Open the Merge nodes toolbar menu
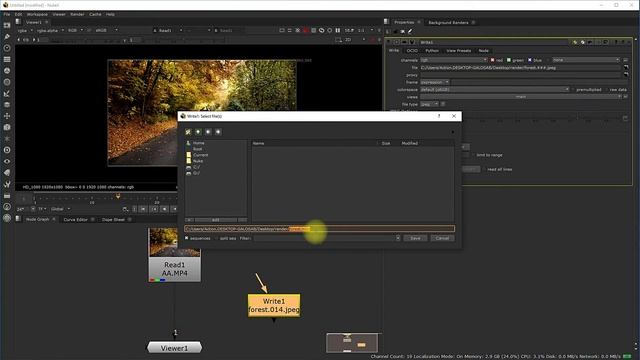Image resolution: width=640 pixels, height=360 pixels. (7, 105)
